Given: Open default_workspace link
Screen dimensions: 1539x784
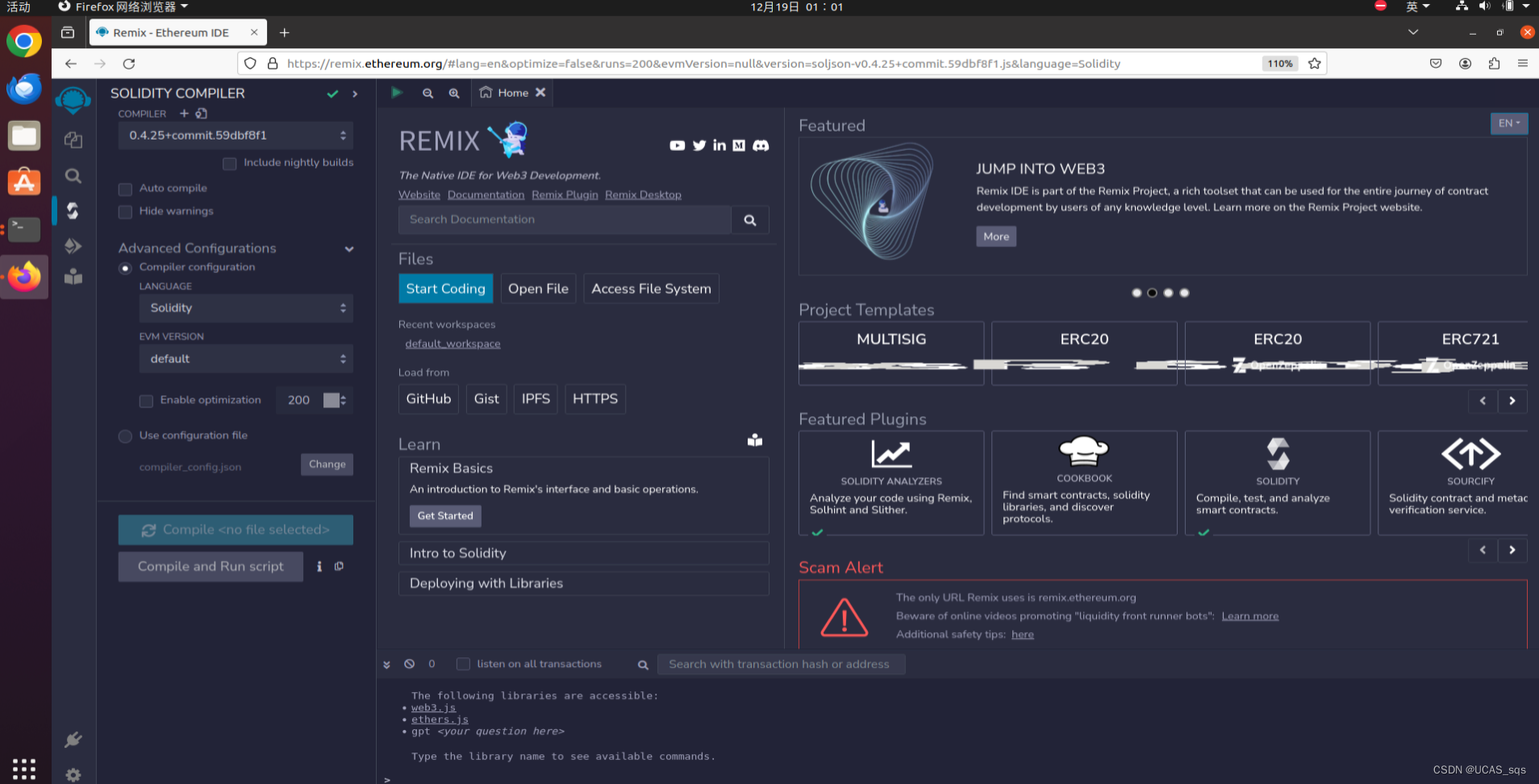Looking at the screenshot, I should [x=453, y=344].
